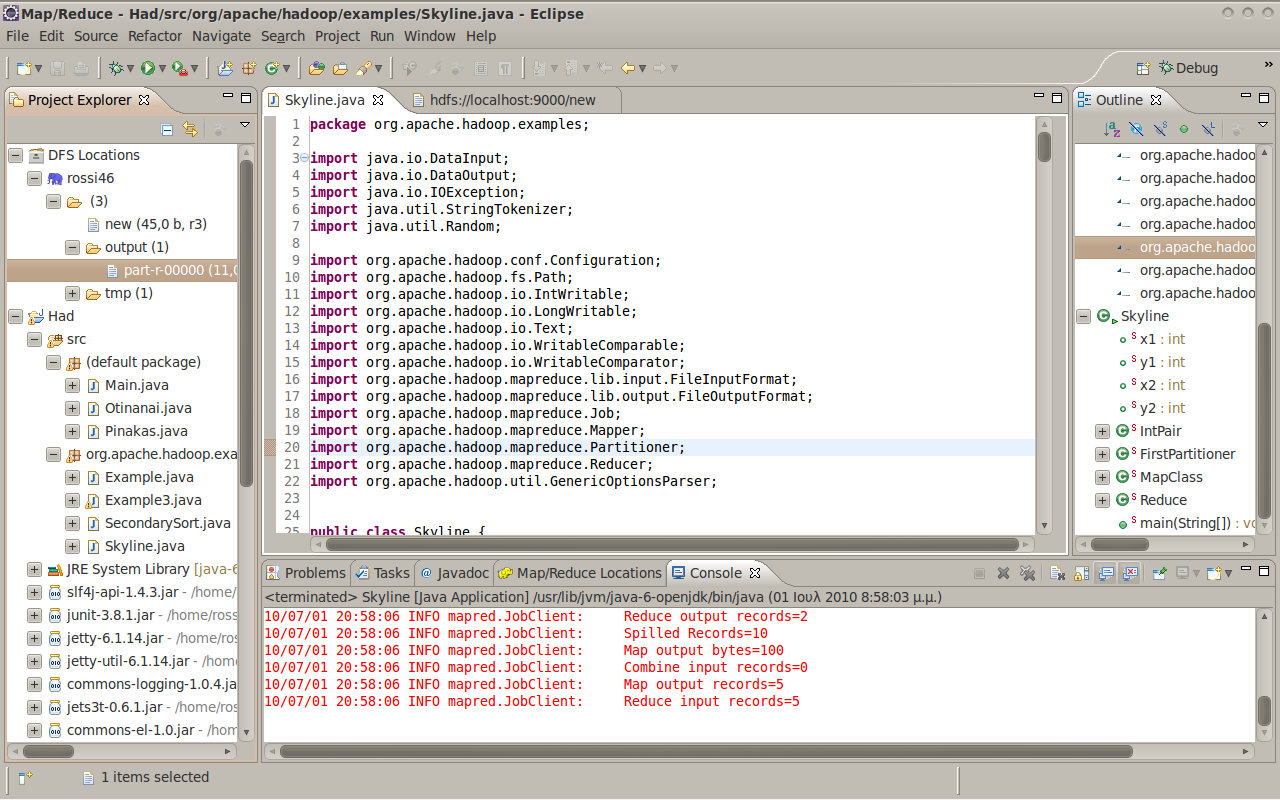Viewport: 1280px width, 800px height.
Task: Go back with the yellow arrow
Action: (628, 68)
